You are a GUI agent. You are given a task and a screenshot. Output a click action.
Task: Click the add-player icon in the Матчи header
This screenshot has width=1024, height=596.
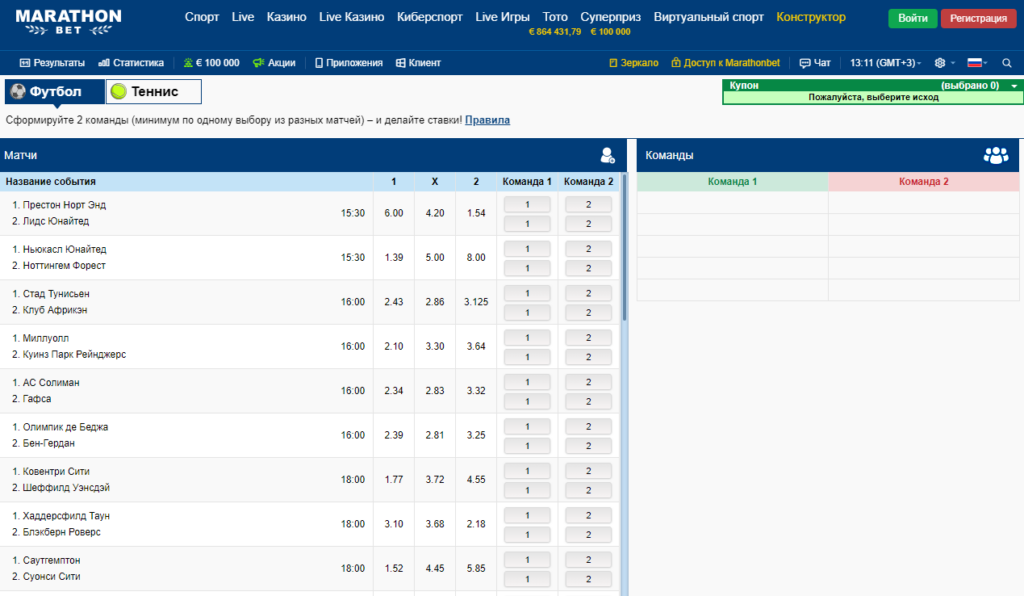pyautogui.click(x=607, y=155)
